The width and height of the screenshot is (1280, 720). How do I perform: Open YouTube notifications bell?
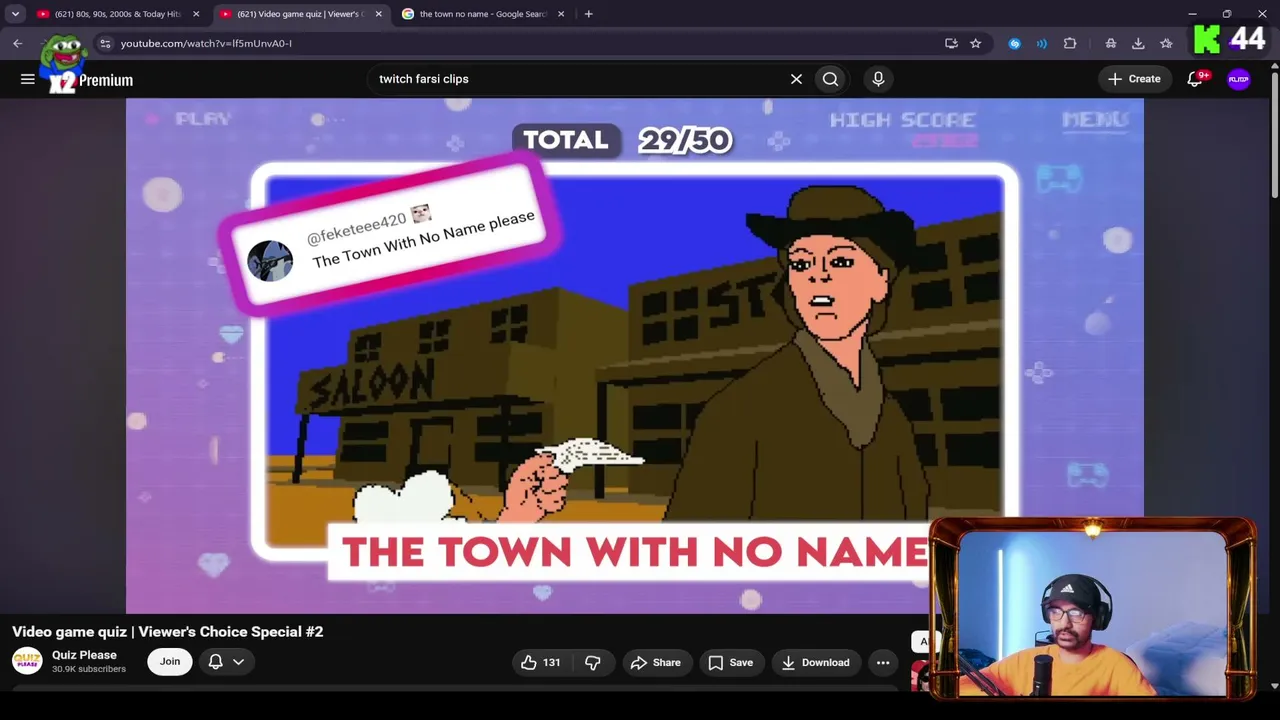[x=1195, y=79]
